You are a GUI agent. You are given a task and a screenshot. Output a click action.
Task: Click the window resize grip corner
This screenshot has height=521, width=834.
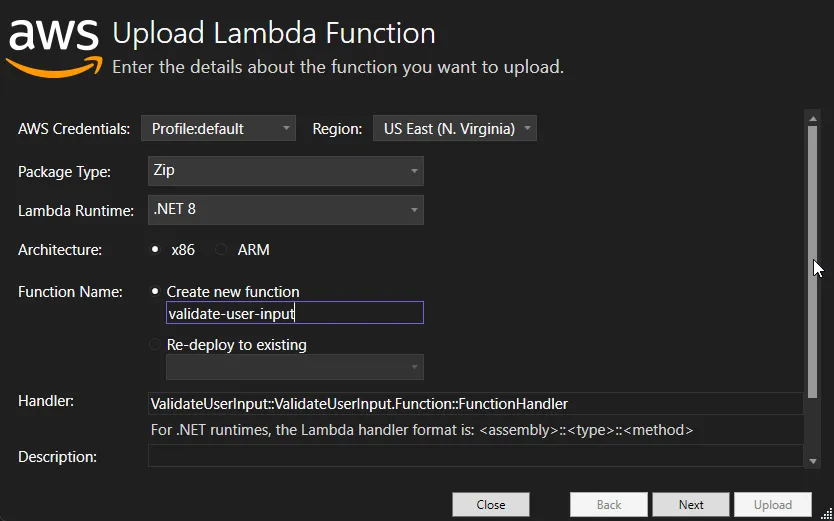827,514
